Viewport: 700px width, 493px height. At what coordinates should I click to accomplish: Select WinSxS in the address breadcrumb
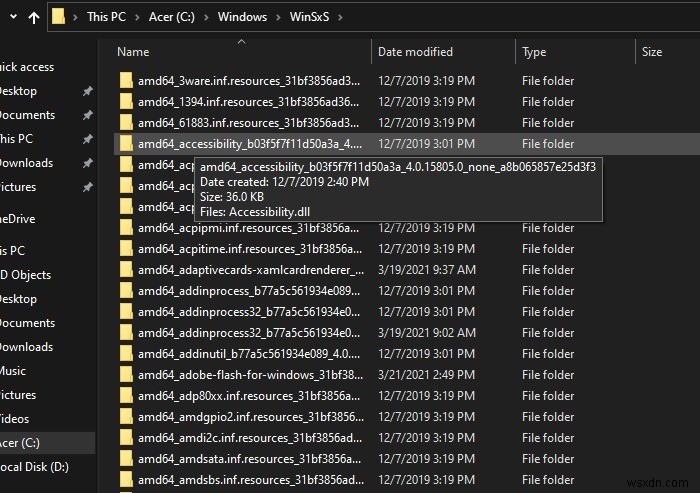click(x=309, y=17)
